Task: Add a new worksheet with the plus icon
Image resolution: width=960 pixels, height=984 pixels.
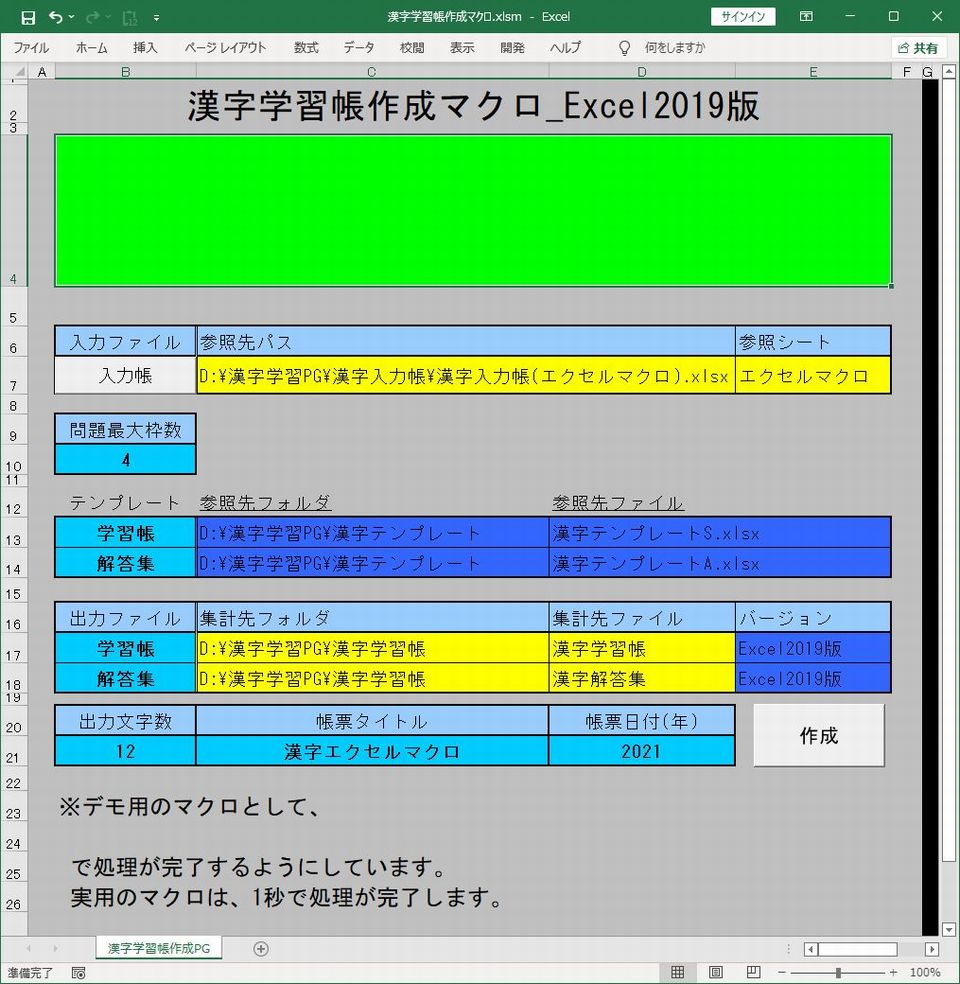Action: click(x=259, y=948)
